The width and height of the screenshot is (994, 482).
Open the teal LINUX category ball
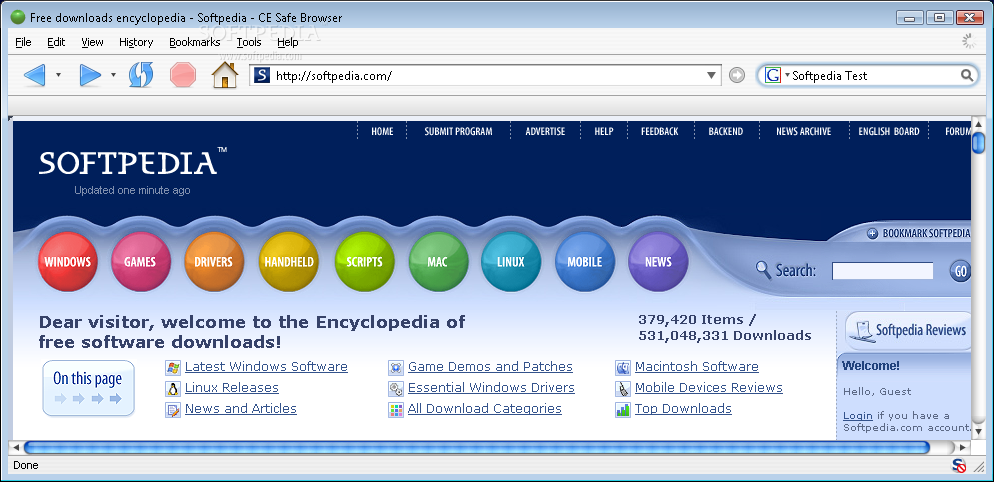click(x=511, y=261)
